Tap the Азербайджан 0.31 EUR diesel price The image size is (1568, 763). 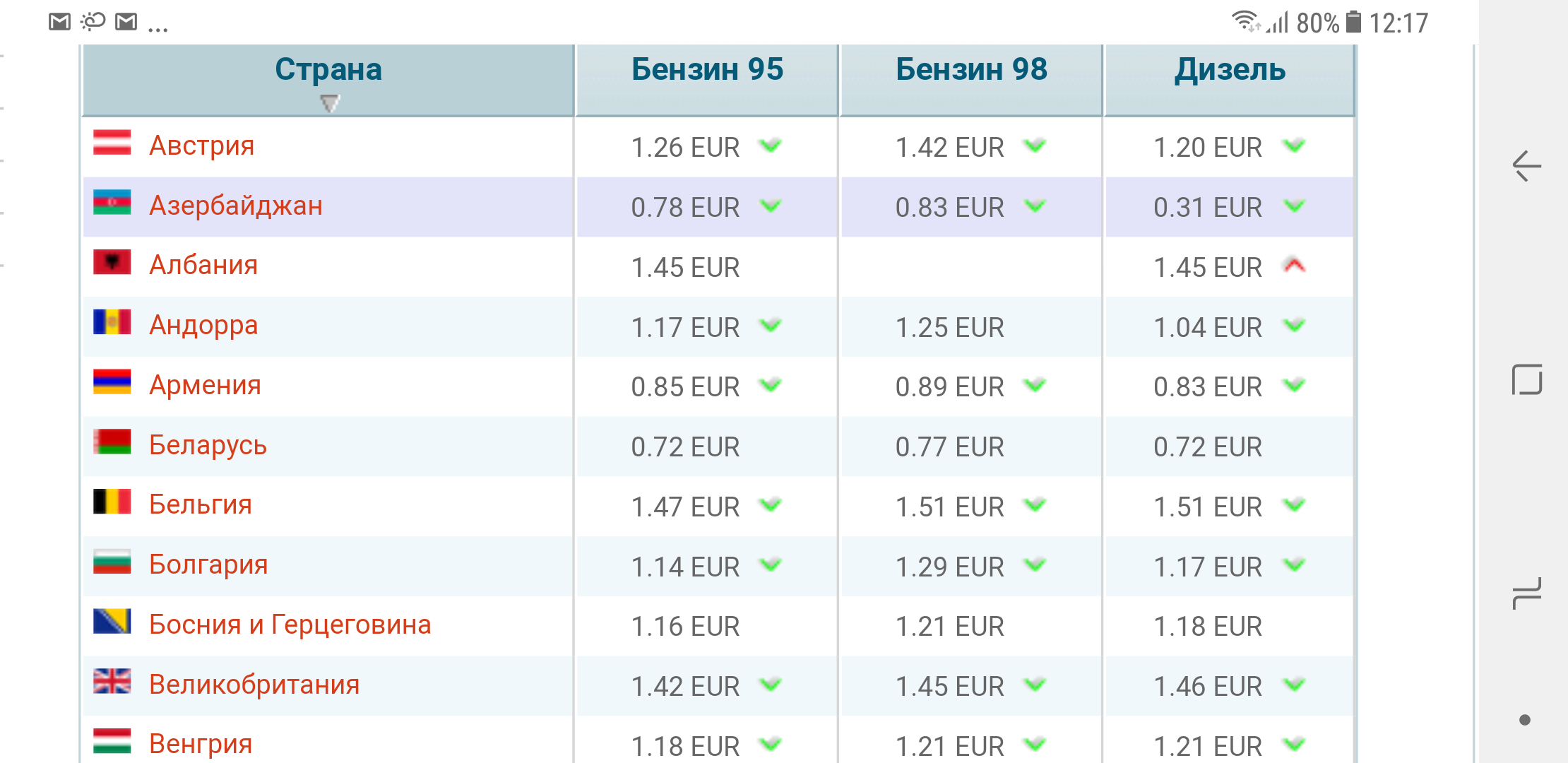1207,208
